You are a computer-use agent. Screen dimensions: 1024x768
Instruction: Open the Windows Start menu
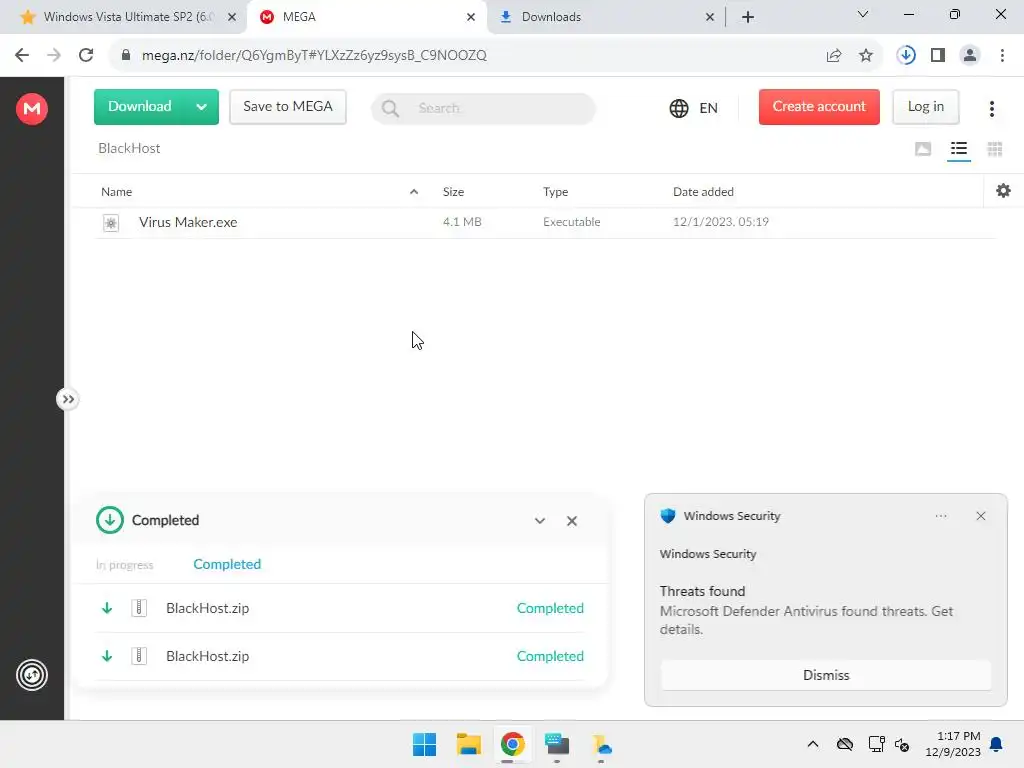424,744
